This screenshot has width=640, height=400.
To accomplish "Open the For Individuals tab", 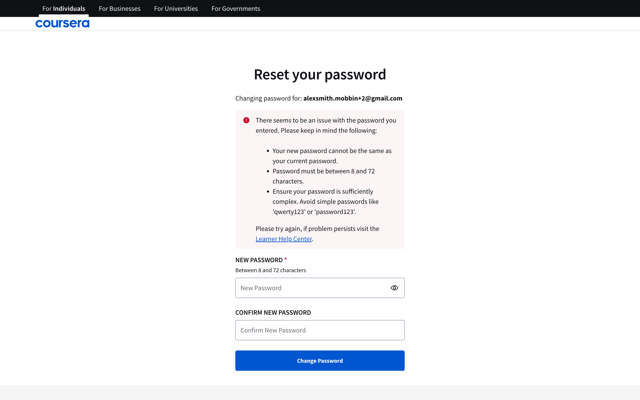I will coord(64,9).
